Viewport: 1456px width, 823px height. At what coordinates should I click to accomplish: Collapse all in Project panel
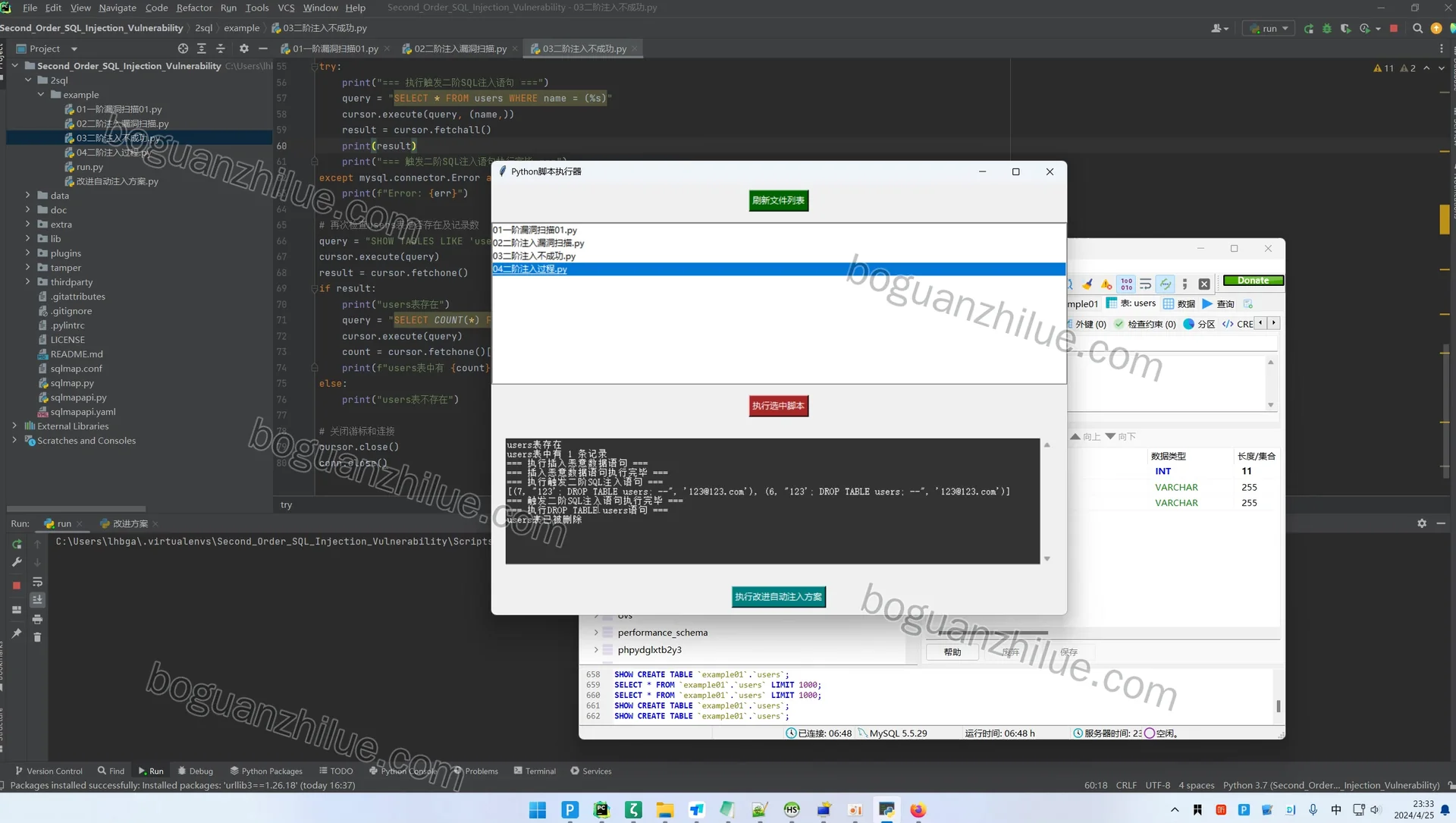(x=221, y=49)
